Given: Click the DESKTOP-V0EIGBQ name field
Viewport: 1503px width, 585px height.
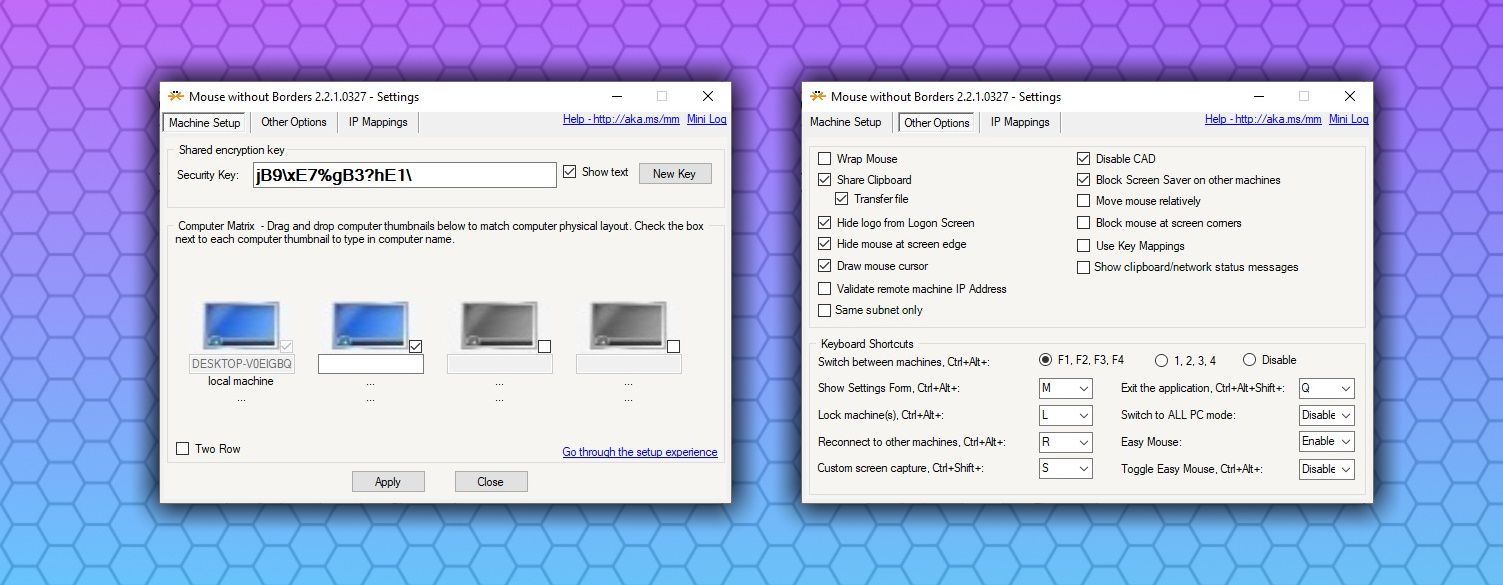Looking at the screenshot, I should tap(242, 365).
